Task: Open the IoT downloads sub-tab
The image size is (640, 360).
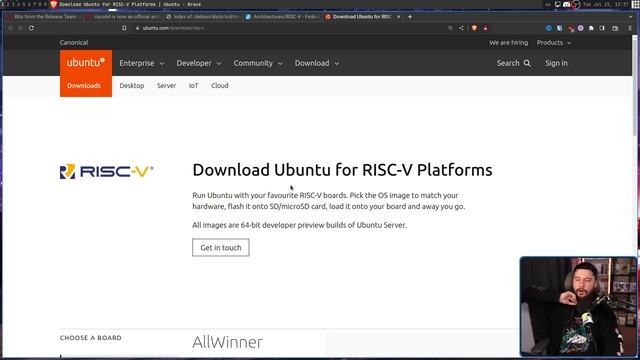Action: [x=193, y=86]
